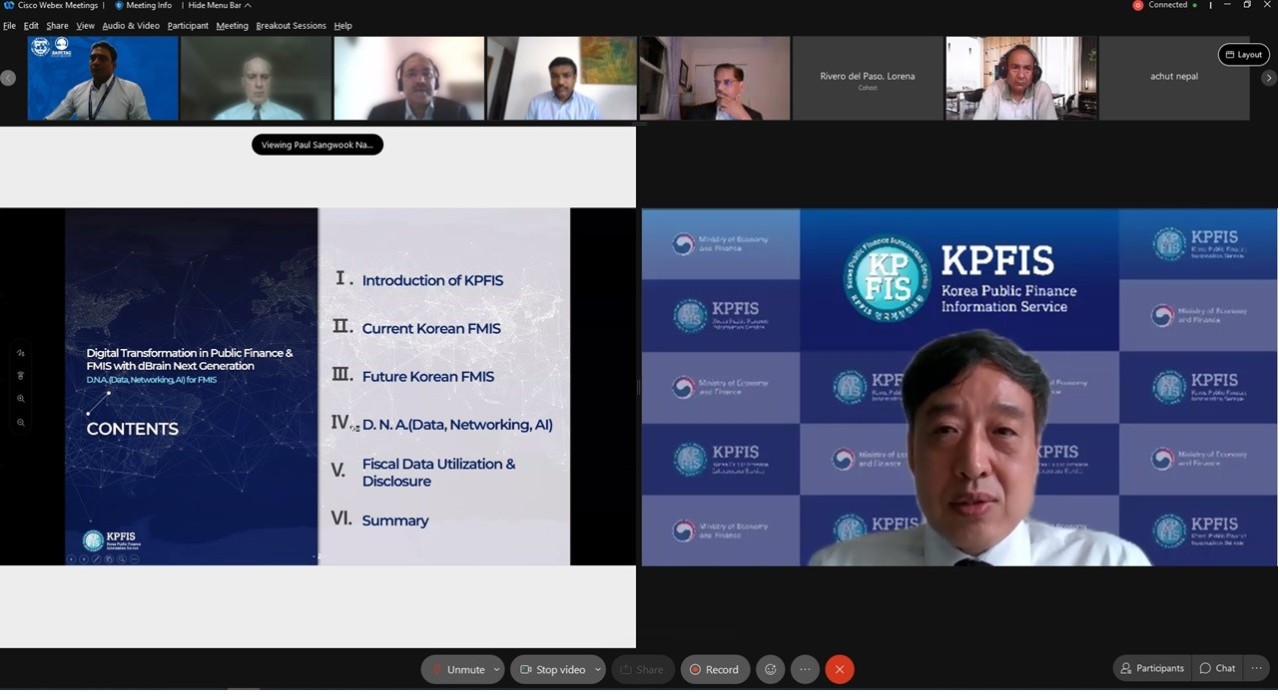Viewport: 1280px width, 696px height.
Task: Select Lorena Rivero del Paso participant tile
Action: [867, 78]
